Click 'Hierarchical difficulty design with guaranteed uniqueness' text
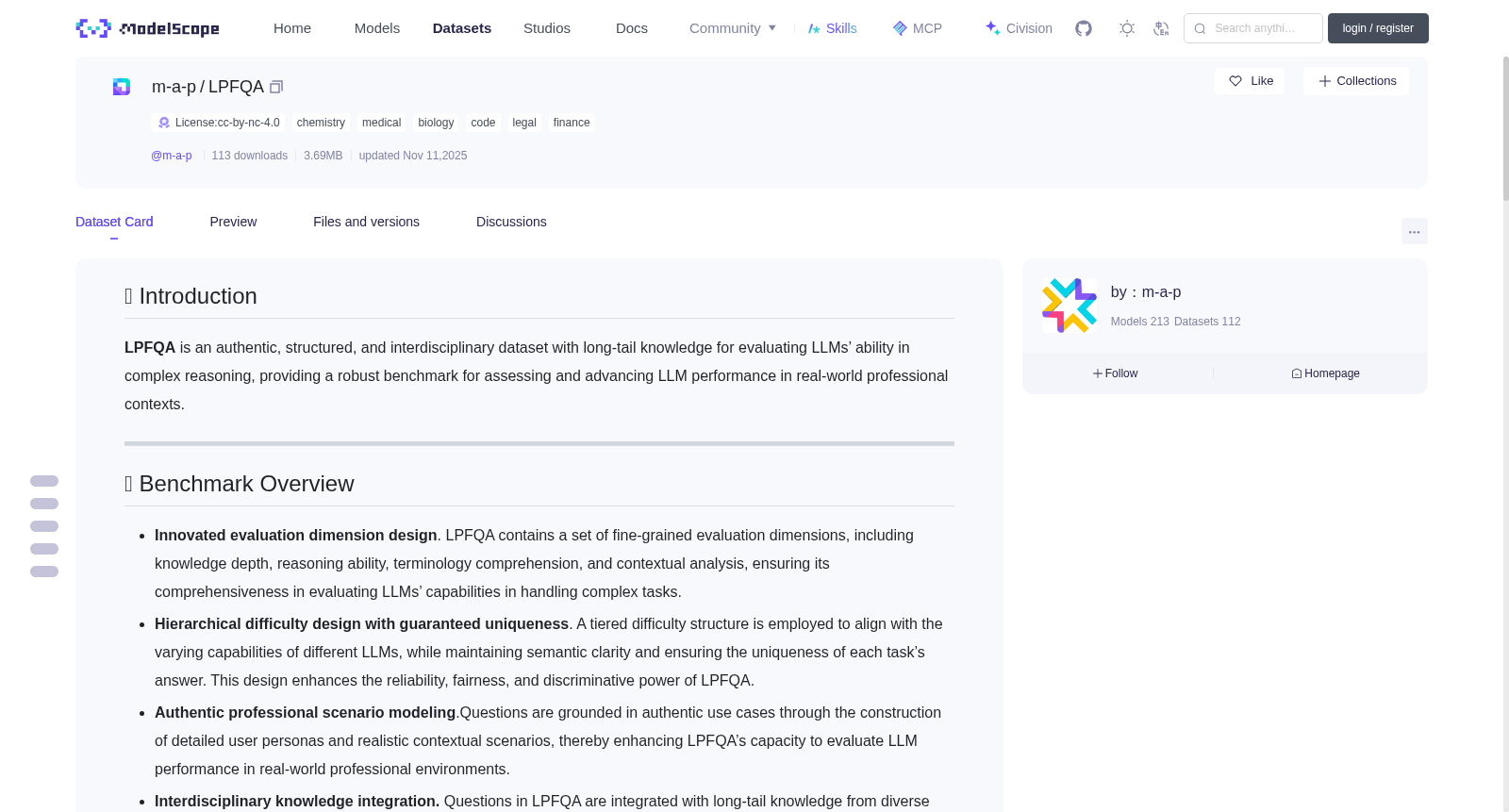Screen dimensions: 1509x812 coord(361,624)
